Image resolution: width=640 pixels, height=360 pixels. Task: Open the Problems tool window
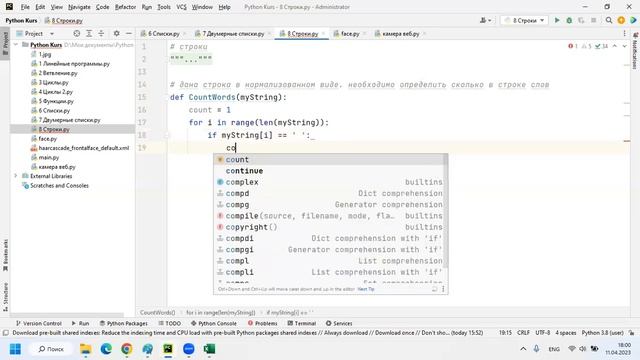262,323
